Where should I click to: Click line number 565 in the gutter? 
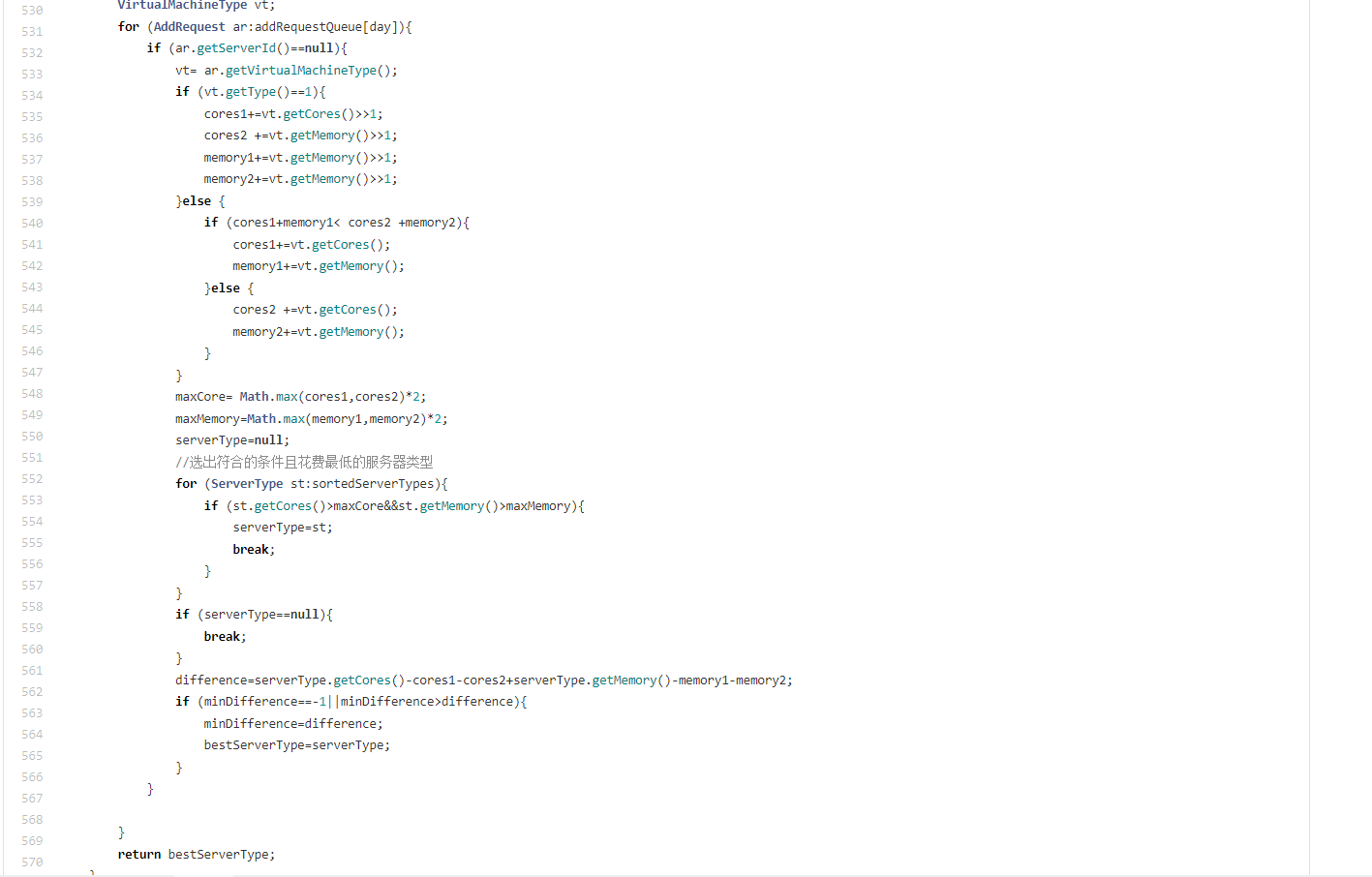pos(32,755)
